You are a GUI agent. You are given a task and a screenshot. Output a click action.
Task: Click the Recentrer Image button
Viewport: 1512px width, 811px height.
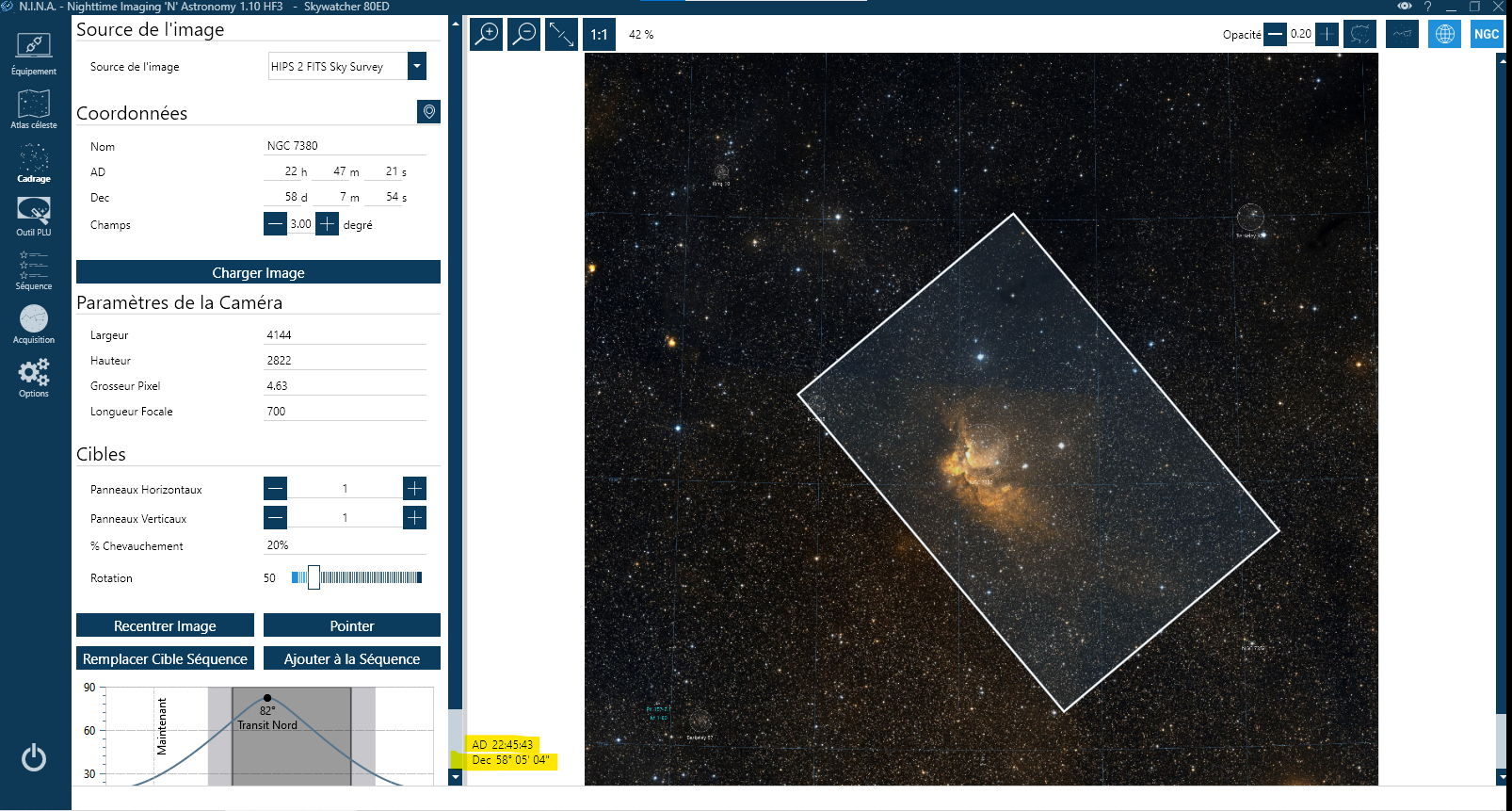point(165,625)
